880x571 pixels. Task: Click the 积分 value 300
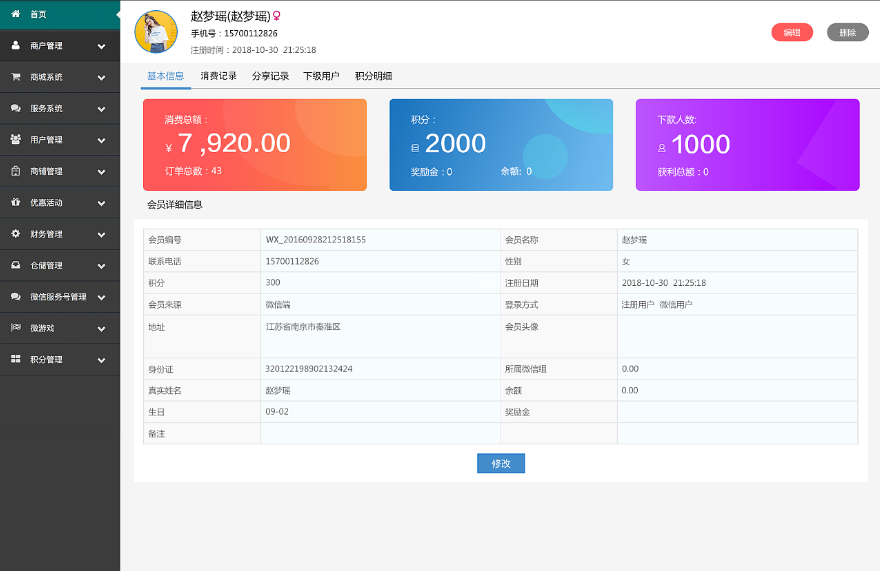click(273, 282)
